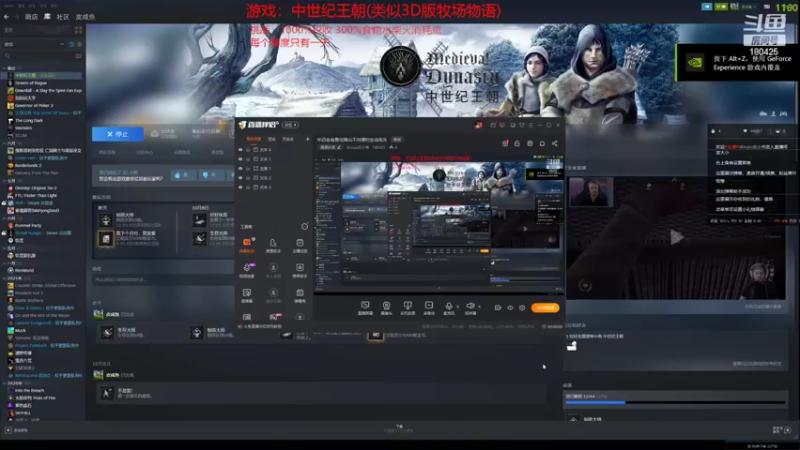Open the 皮成鱼 profile tab in Steam

(85, 17)
